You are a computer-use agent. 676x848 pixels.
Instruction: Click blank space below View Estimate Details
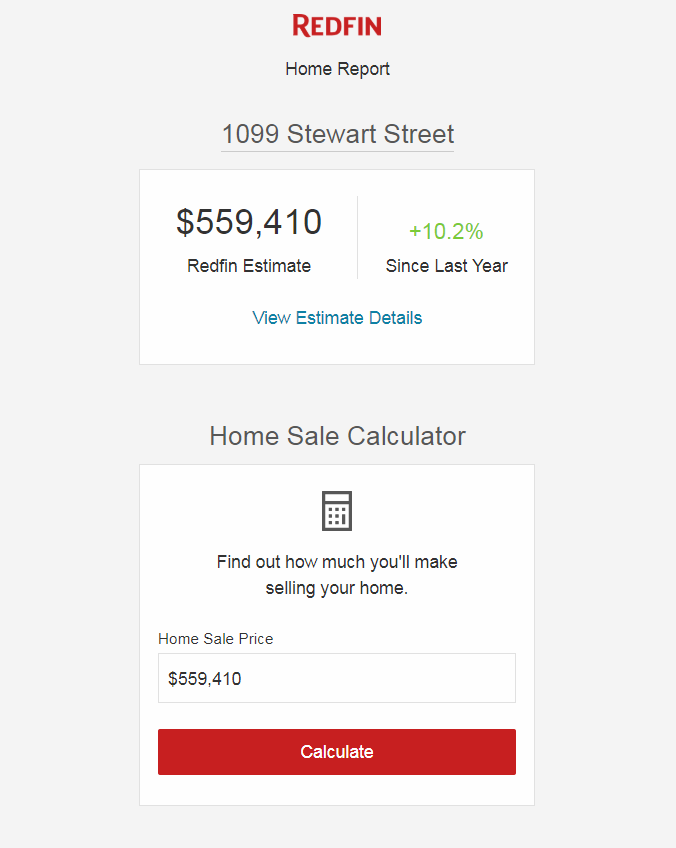pos(337,346)
